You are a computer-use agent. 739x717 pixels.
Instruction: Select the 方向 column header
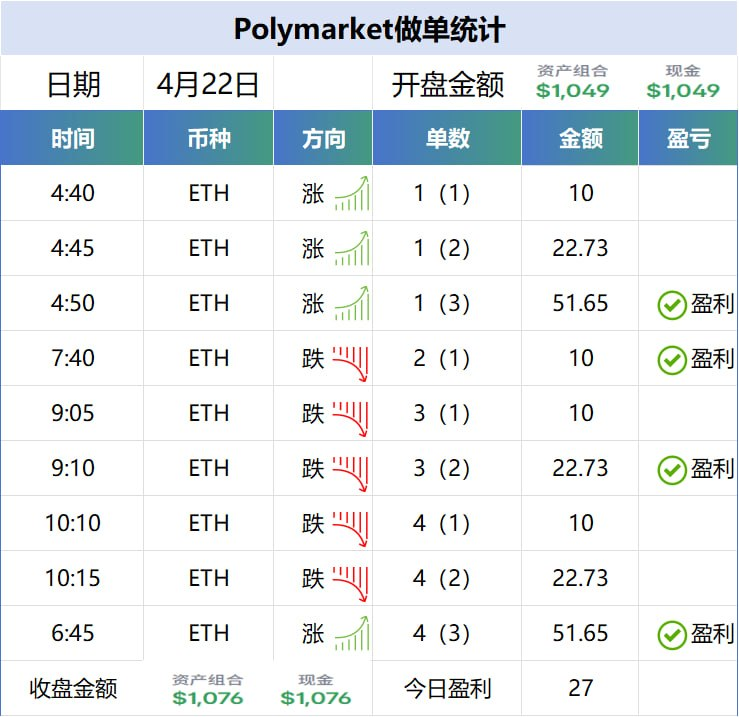[323, 138]
